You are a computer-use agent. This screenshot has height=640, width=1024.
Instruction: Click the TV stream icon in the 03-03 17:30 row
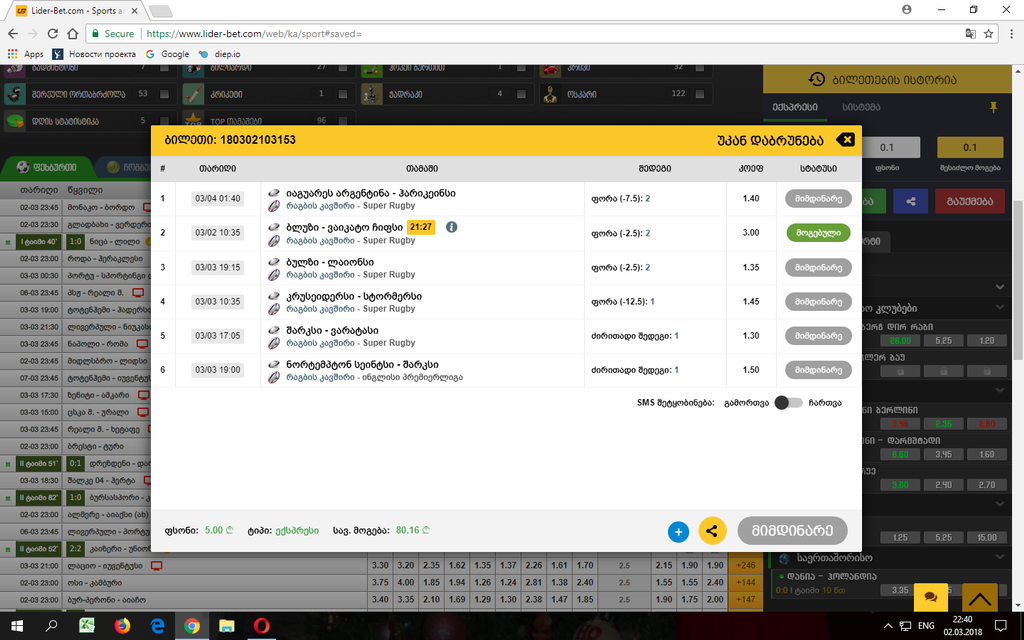click(x=143, y=395)
